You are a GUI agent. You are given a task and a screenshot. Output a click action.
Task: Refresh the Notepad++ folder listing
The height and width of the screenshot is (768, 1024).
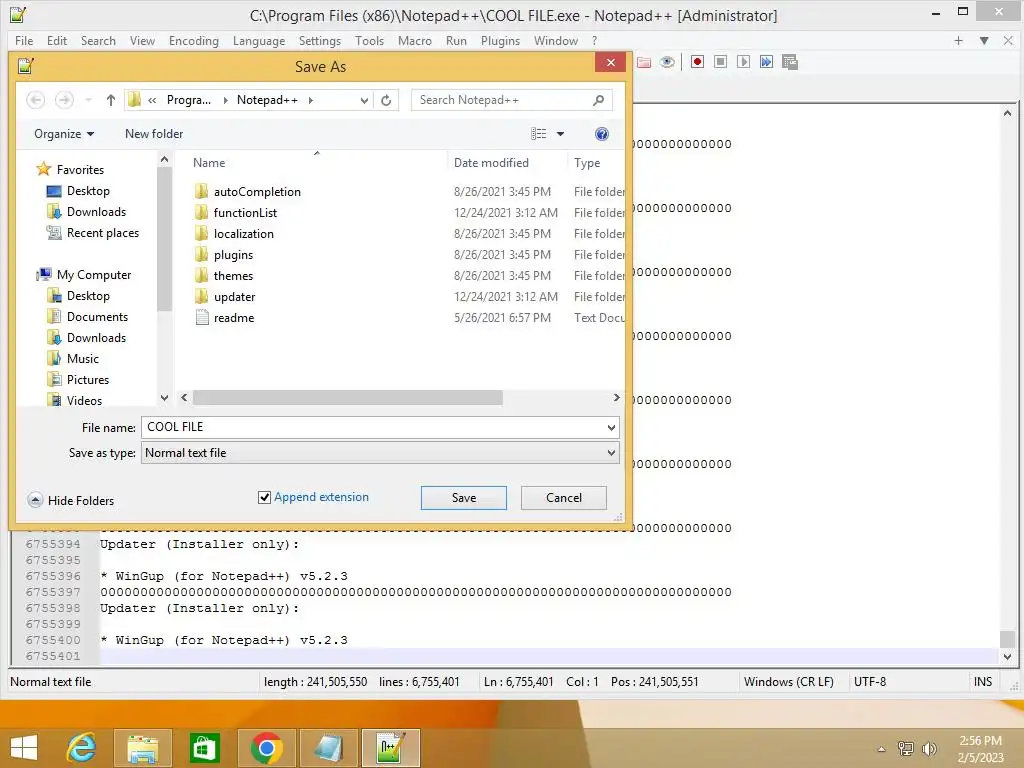pos(386,100)
